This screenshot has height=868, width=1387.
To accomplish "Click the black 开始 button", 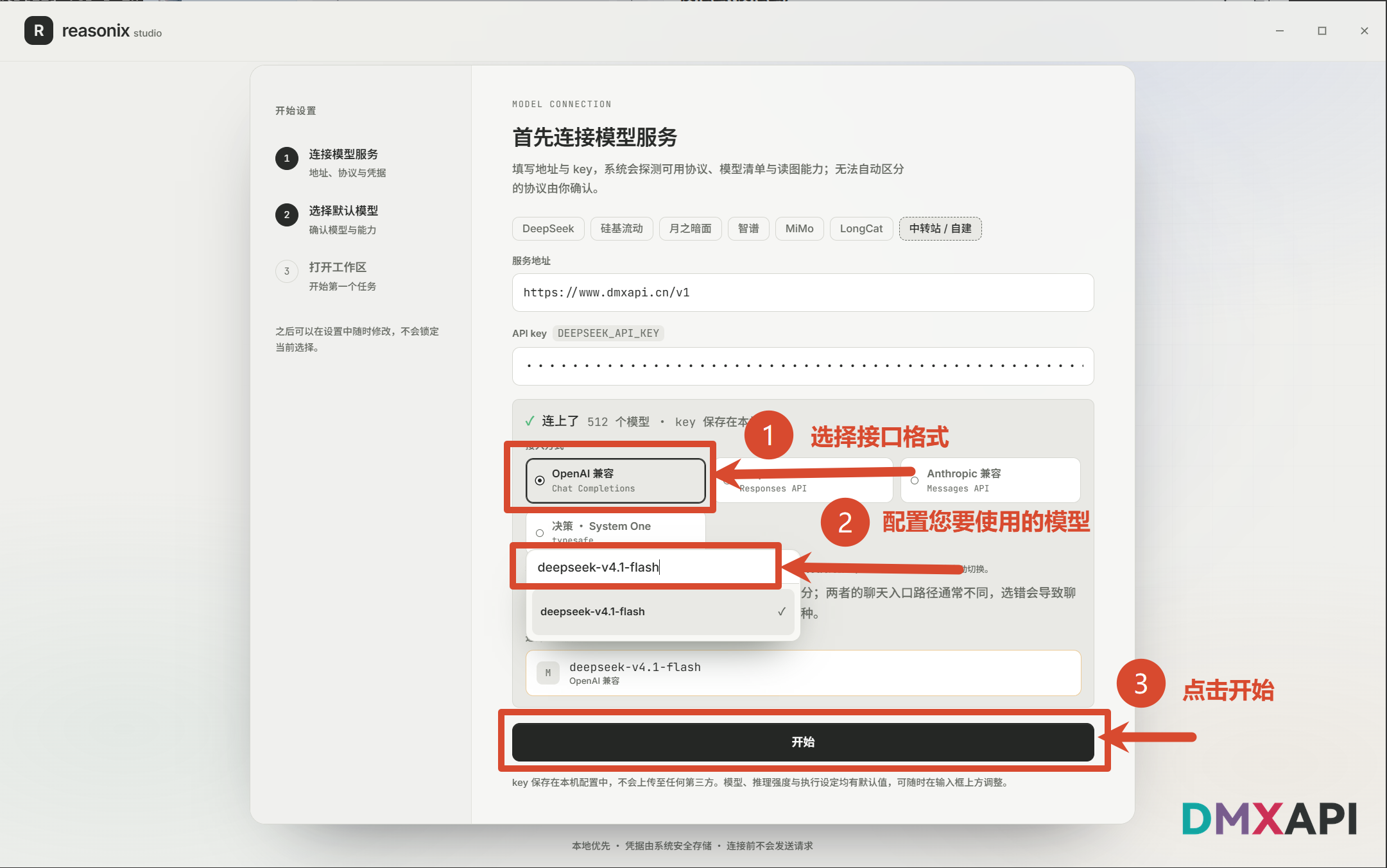I will click(803, 742).
